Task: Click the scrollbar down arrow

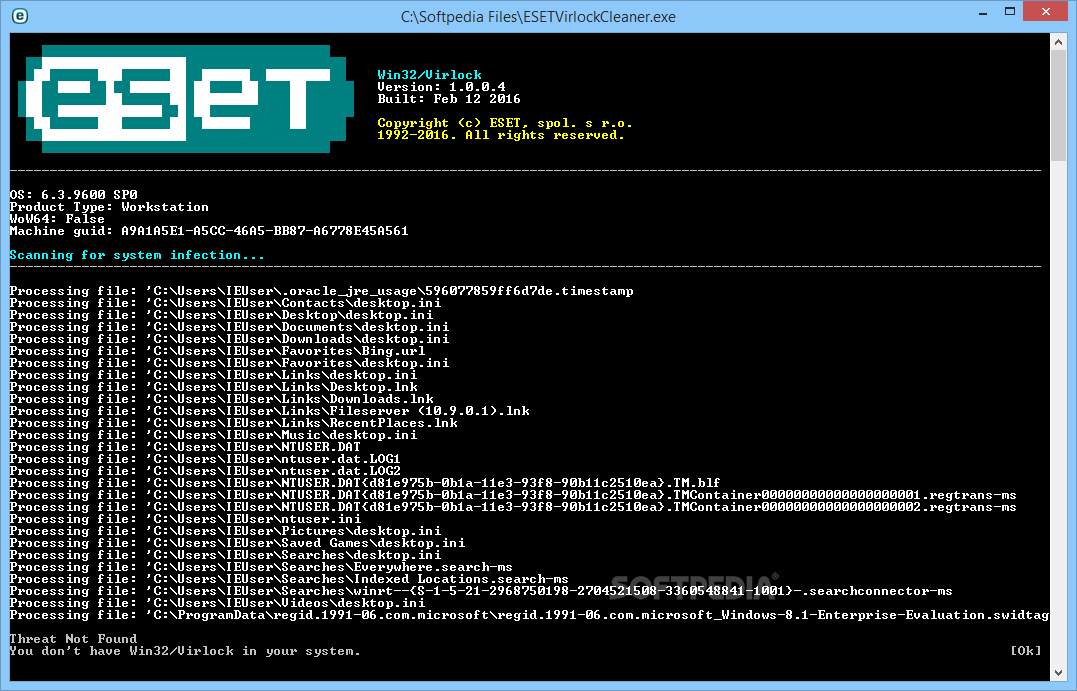Action: pyautogui.click(x=1058, y=672)
